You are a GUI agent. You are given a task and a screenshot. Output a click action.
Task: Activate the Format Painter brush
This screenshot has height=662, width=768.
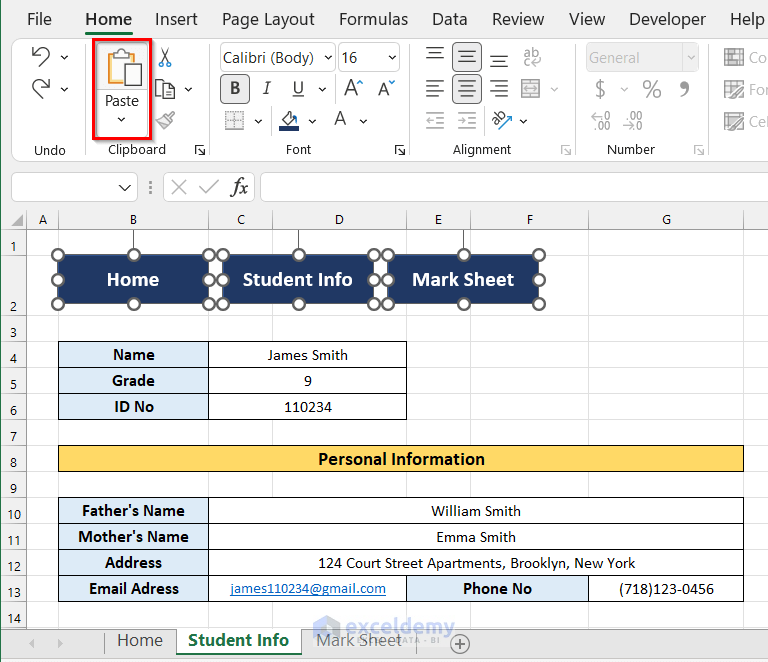(x=165, y=121)
